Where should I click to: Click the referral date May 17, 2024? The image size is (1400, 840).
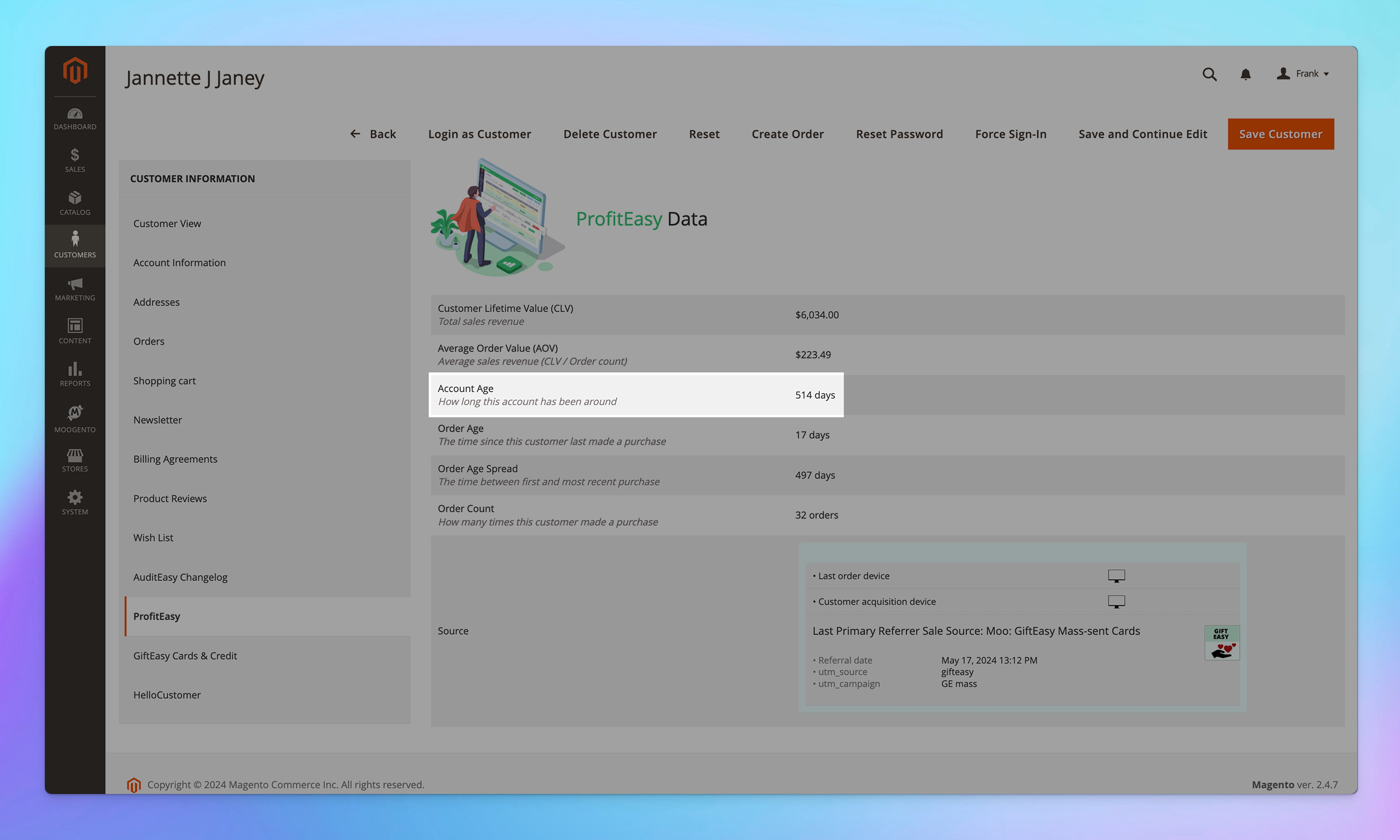[989, 661]
